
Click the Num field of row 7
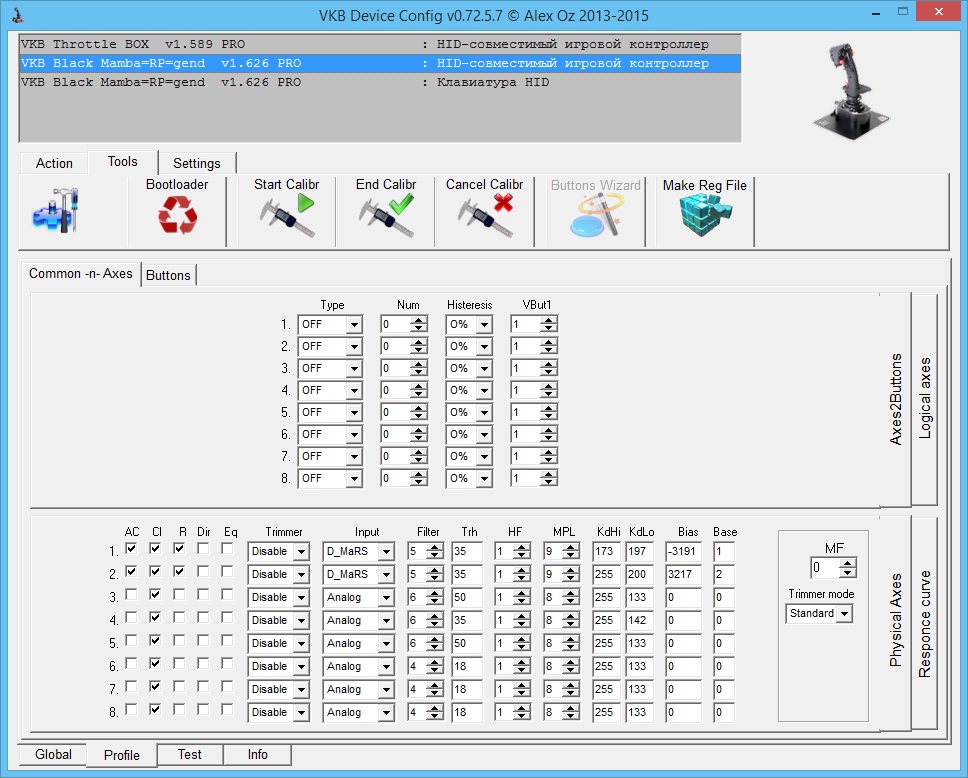[x=396, y=456]
